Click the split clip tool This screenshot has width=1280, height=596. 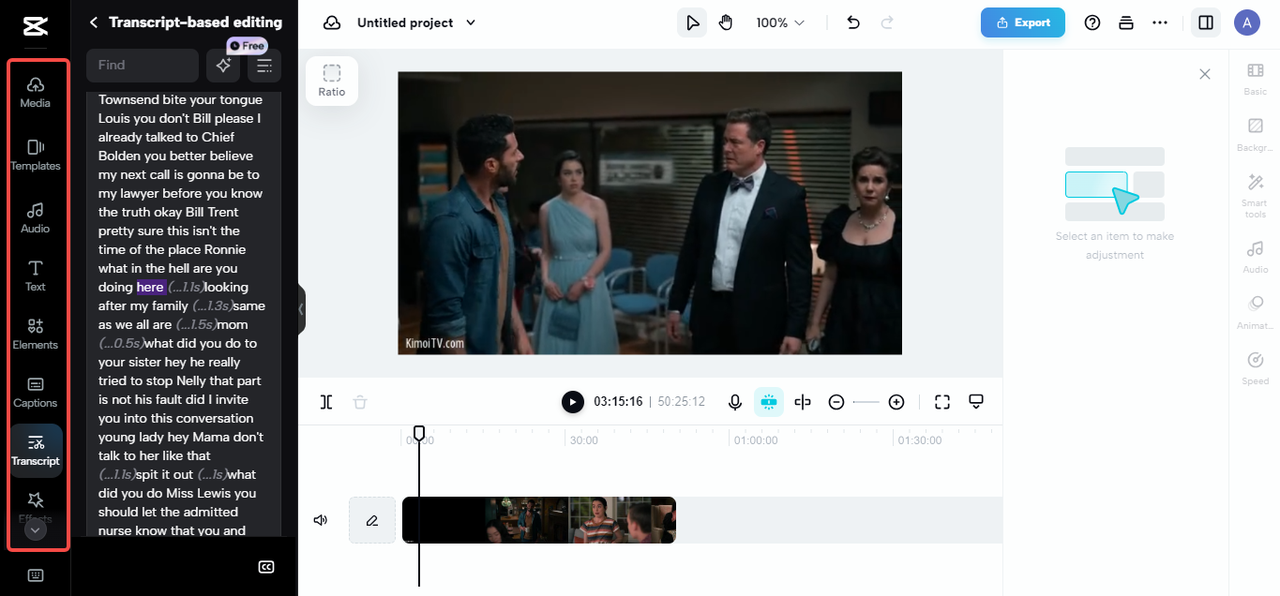pyautogui.click(x=326, y=402)
